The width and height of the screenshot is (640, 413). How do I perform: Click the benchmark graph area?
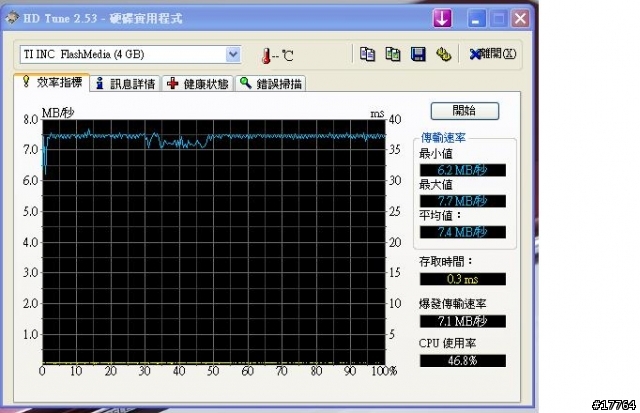[x=213, y=242]
